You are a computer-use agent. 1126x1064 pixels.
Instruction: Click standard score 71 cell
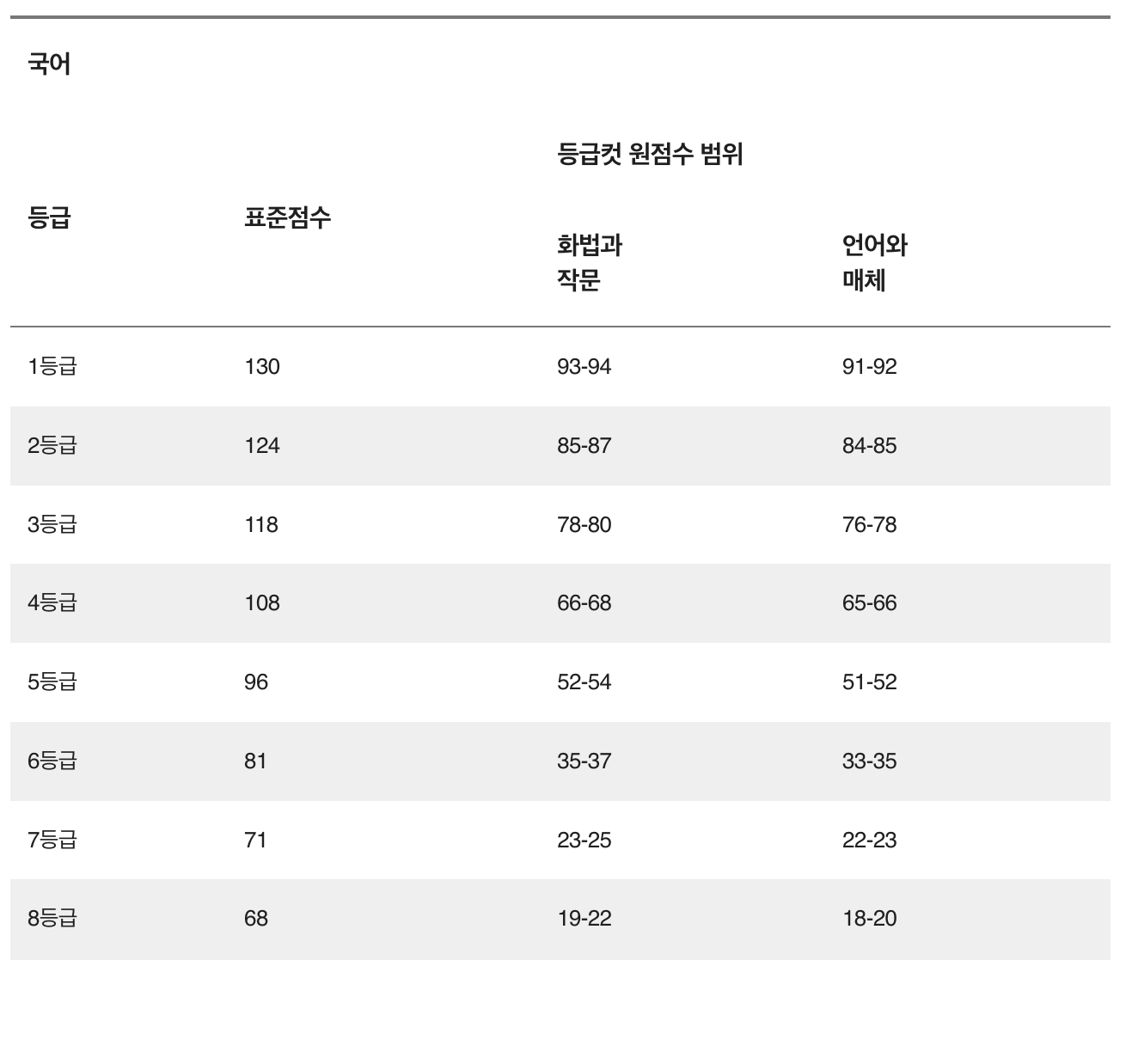coord(255,840)
